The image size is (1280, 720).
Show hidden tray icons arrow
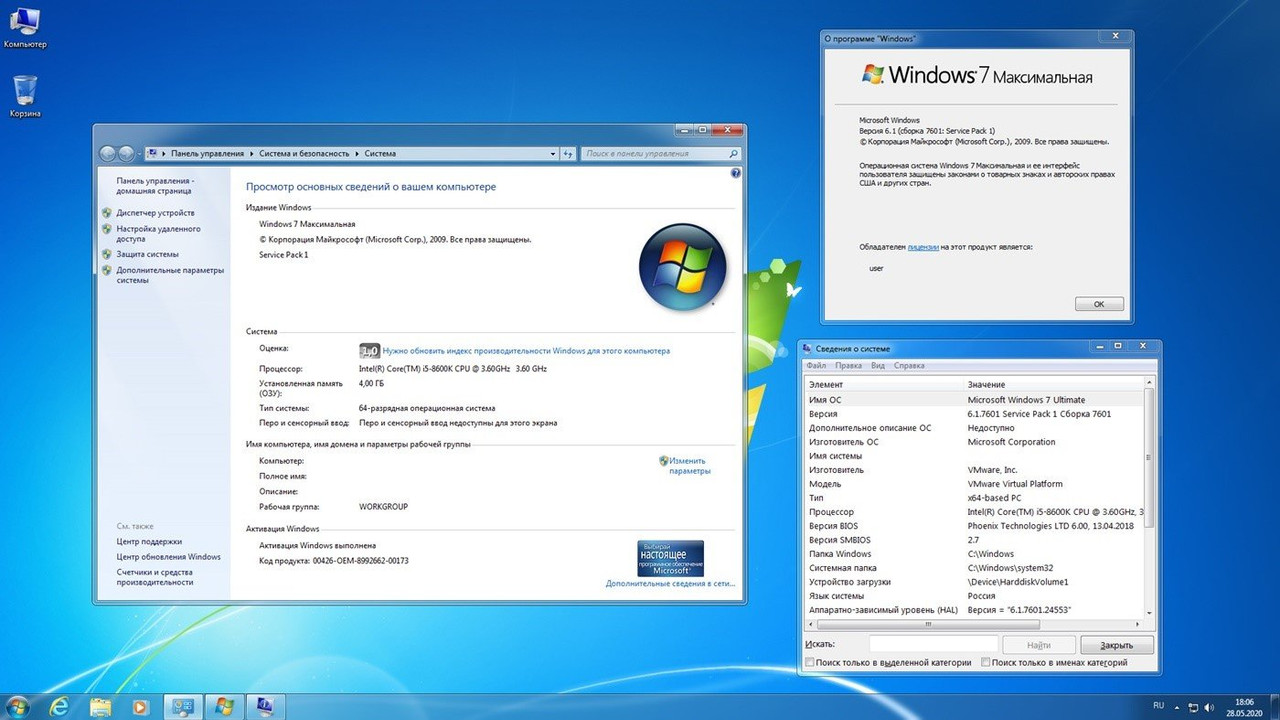(x=1179, y=706)
